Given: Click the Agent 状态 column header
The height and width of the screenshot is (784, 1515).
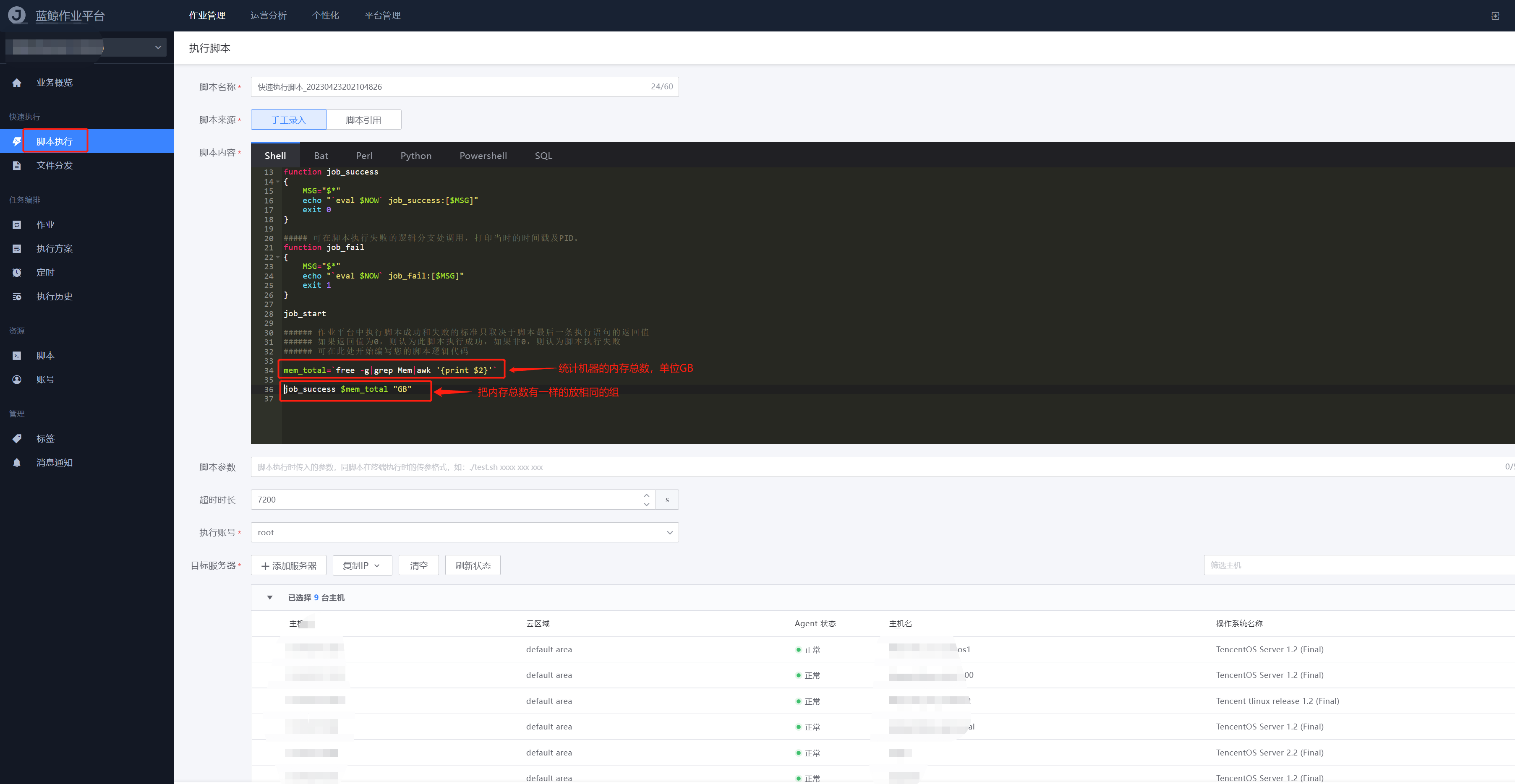Looking at the screenshot, I should [815, 624].
